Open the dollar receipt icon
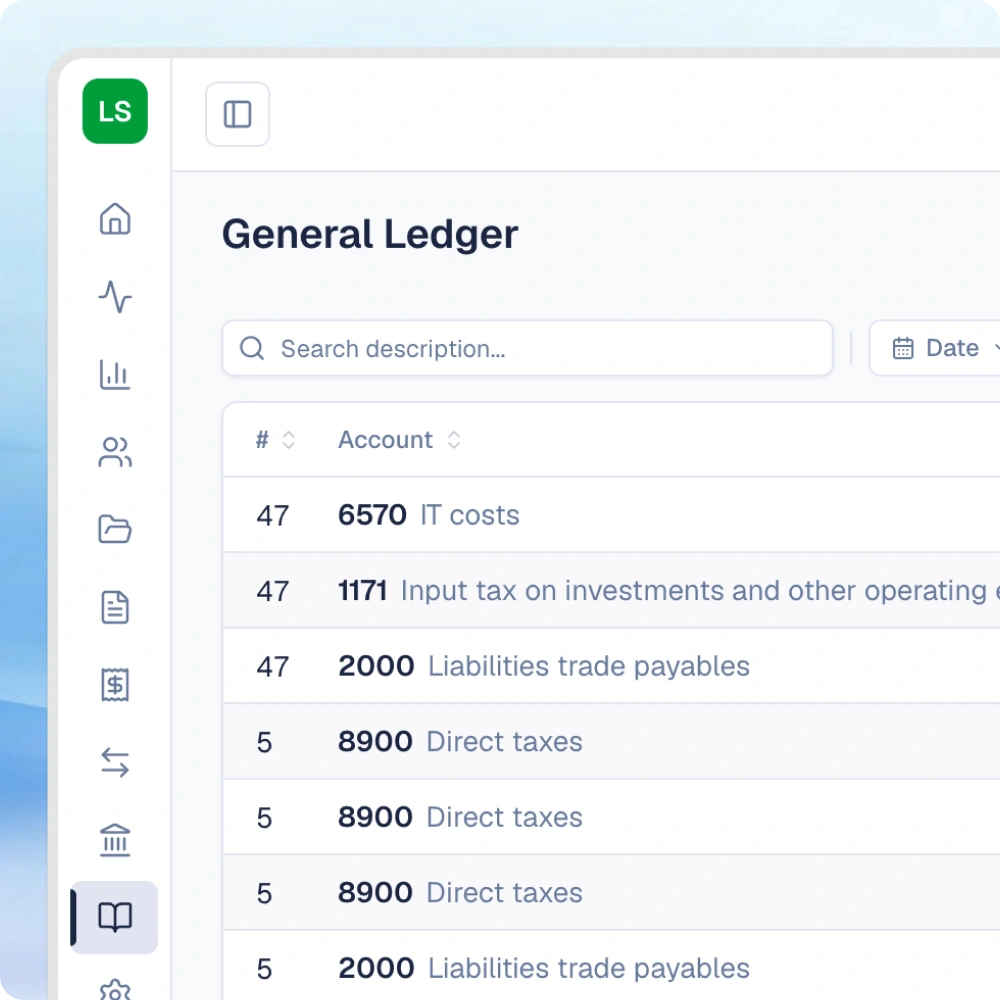This screenshot has height=1000, width=1000. point(115,685)
